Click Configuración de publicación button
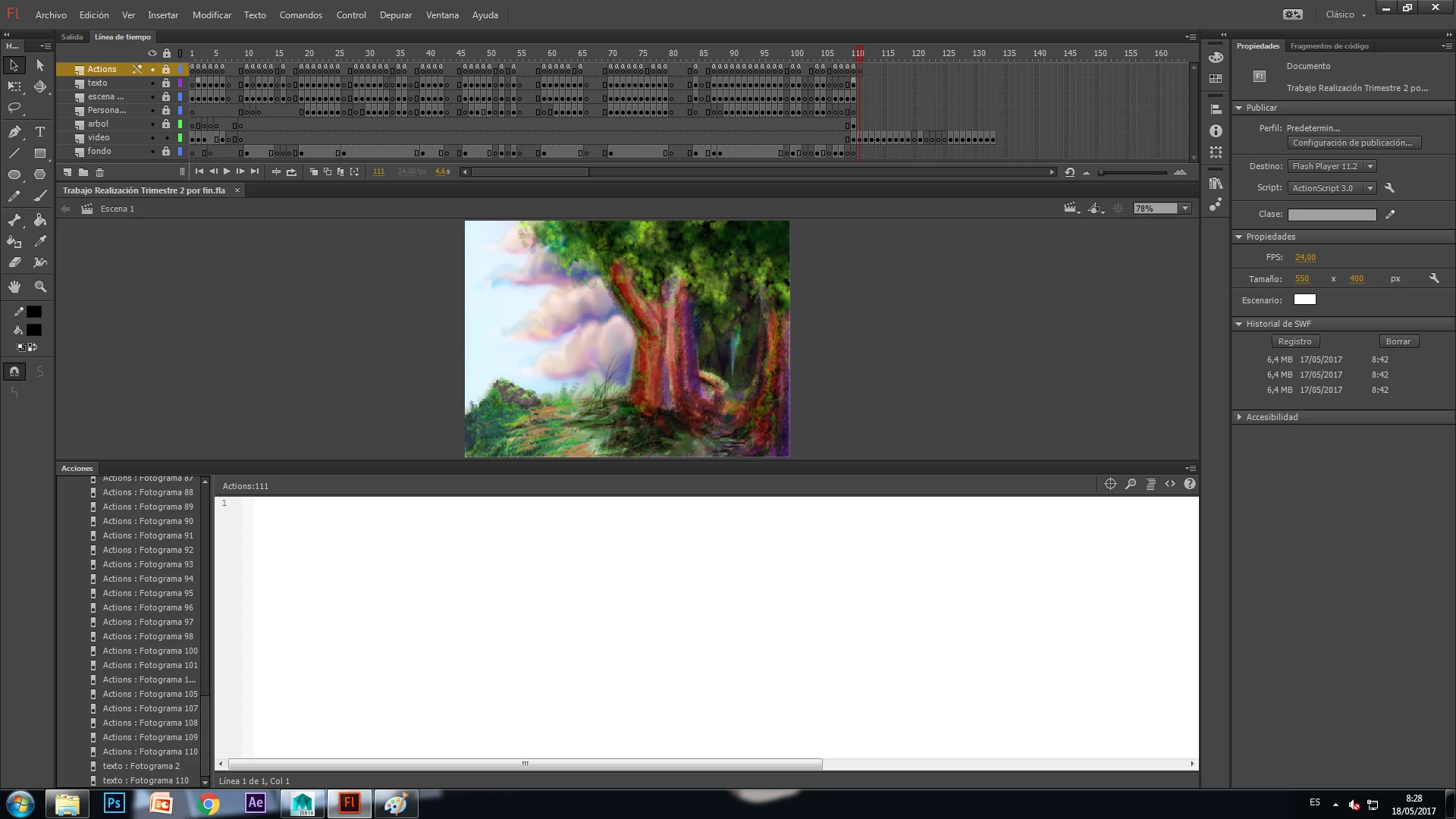1456x819 pixels. 1353,143
